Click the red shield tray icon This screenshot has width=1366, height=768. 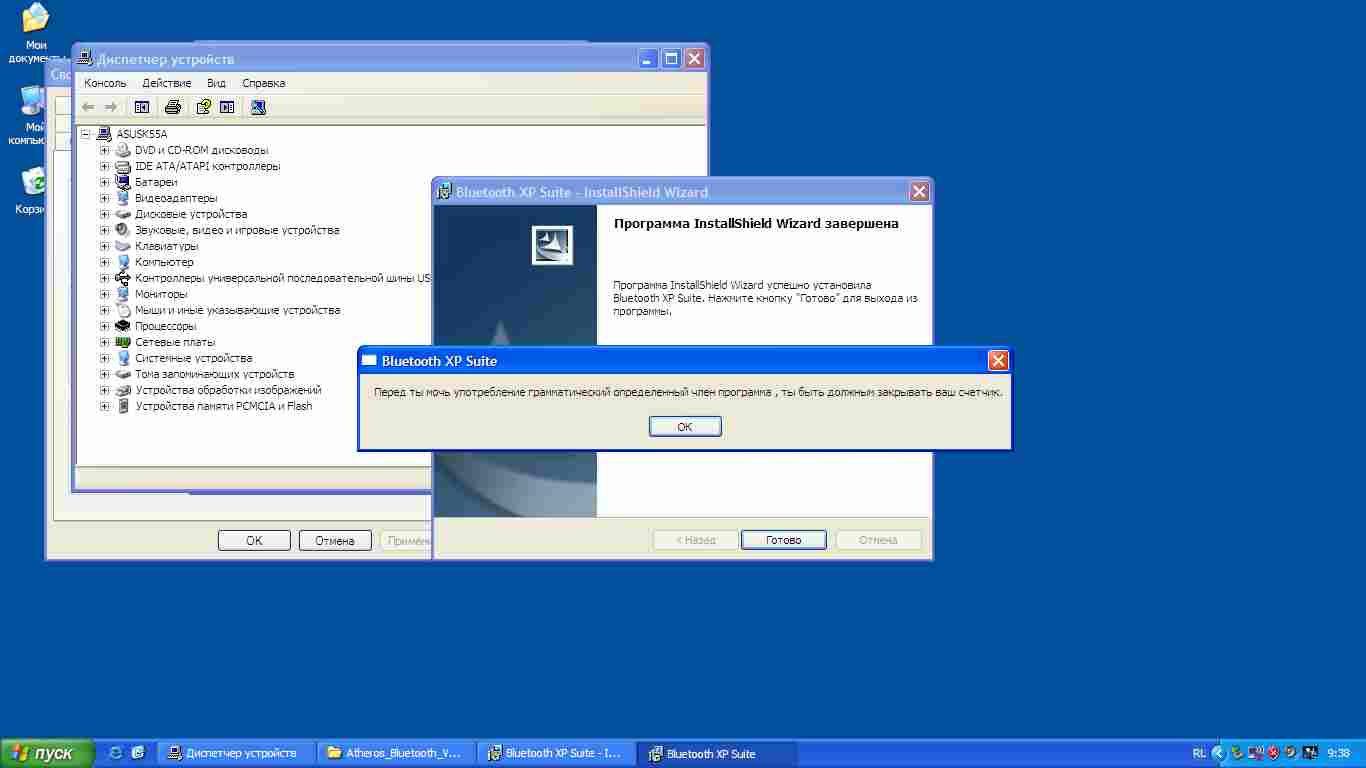pos(1273,753)
